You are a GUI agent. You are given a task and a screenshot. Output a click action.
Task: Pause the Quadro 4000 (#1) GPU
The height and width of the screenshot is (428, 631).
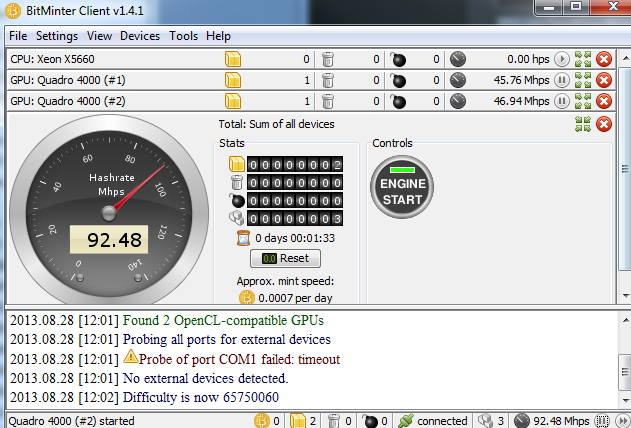coord(562,80)
